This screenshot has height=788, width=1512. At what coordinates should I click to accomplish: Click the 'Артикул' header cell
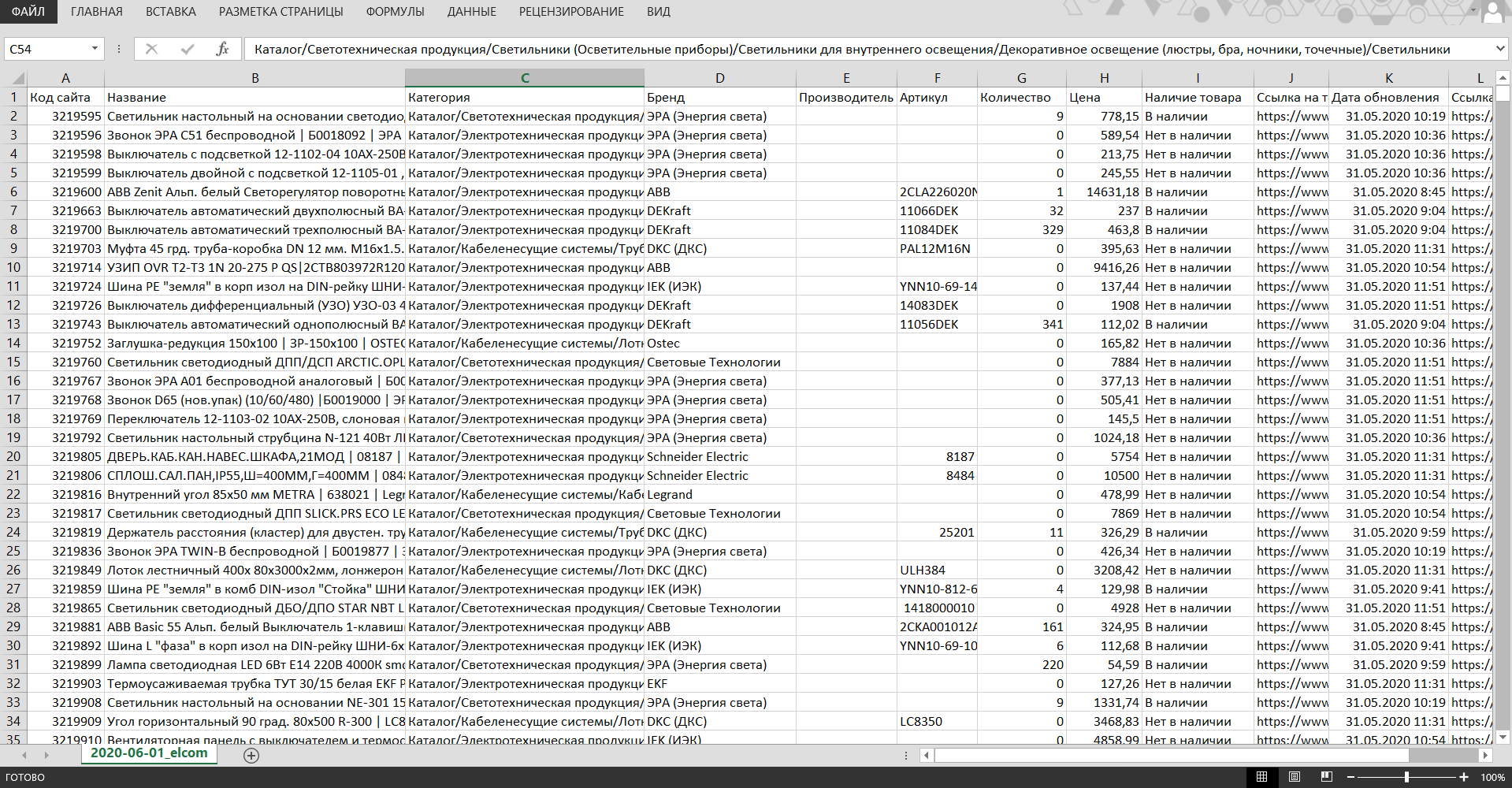937,98
